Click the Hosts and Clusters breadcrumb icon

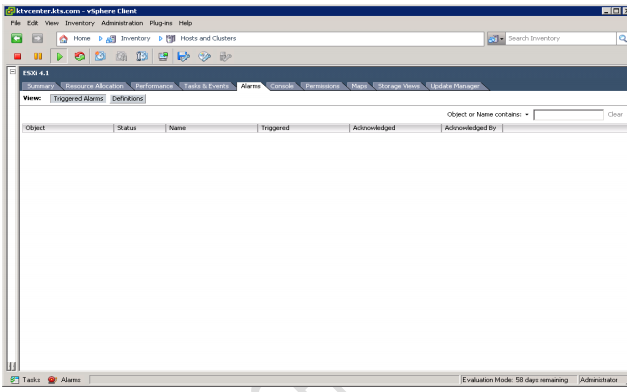click(x=171, y=39)
